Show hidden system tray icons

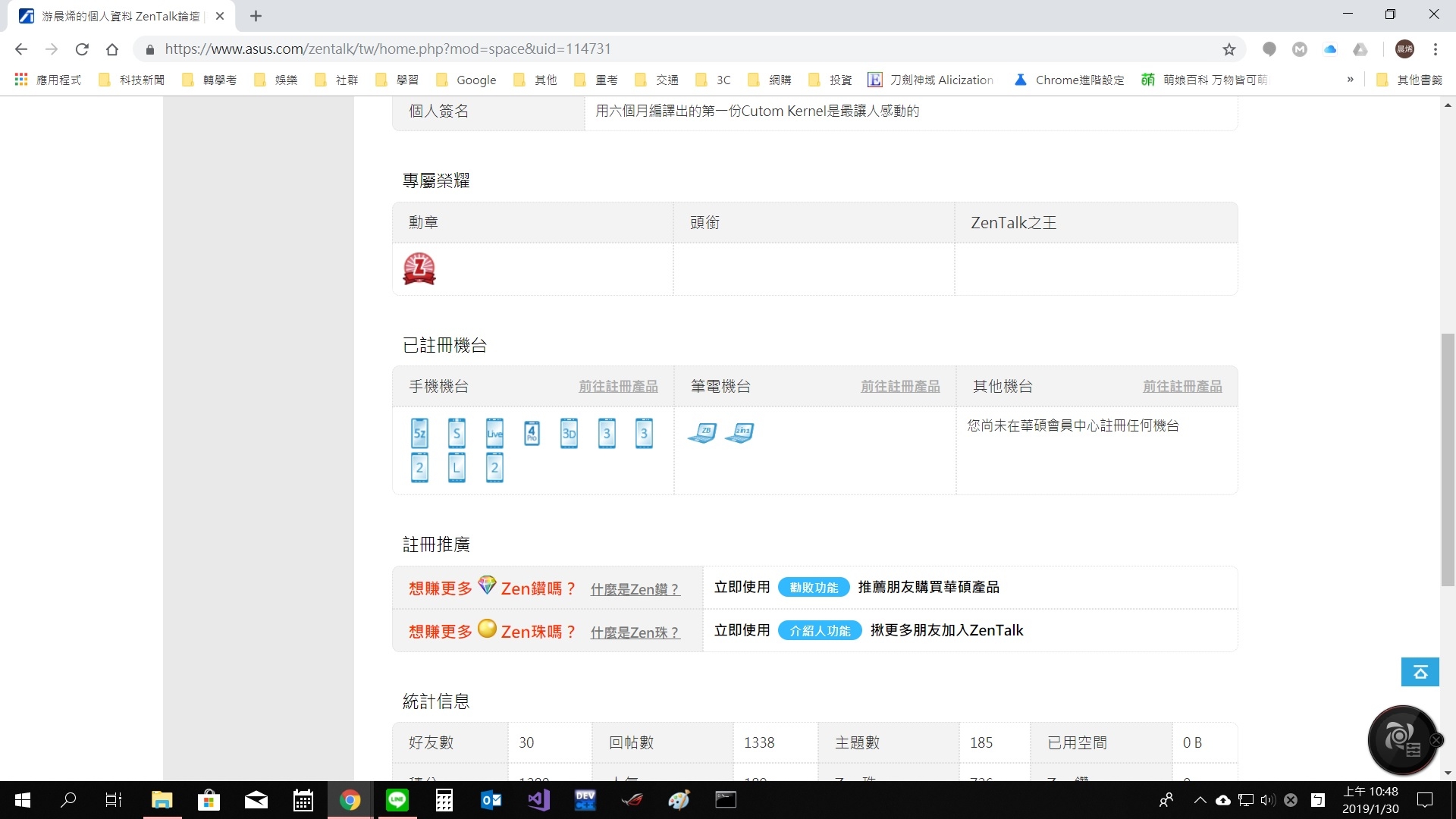tap(1200, 800)
